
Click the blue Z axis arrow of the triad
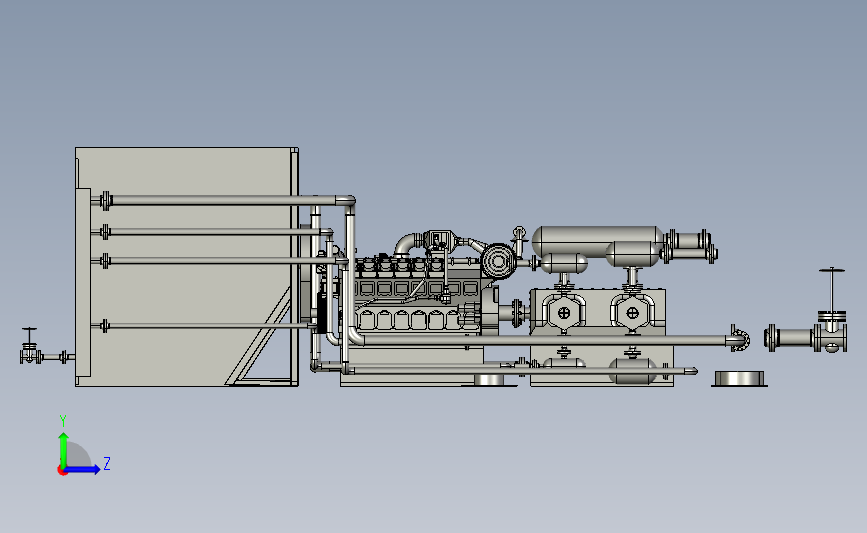[83, 469]
